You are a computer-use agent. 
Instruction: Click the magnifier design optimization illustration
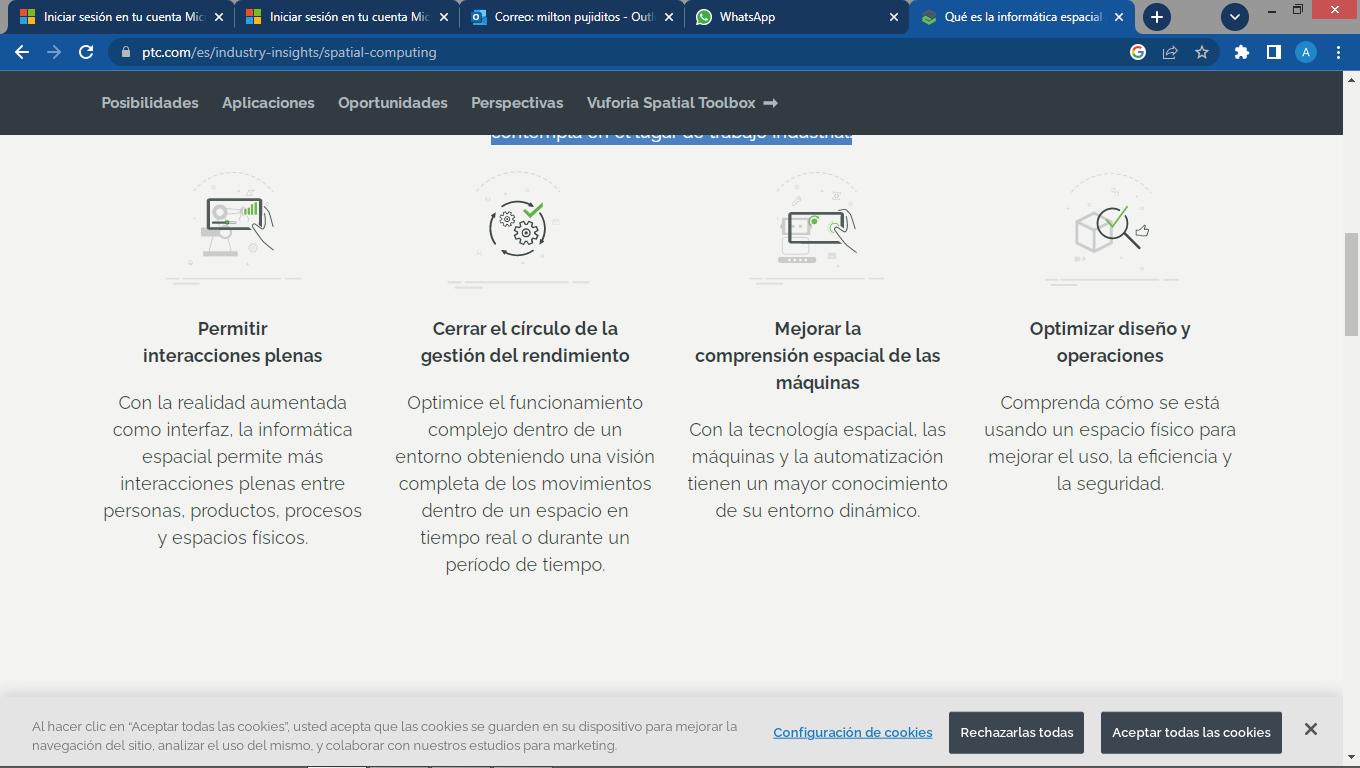[x=1111, y=228]
